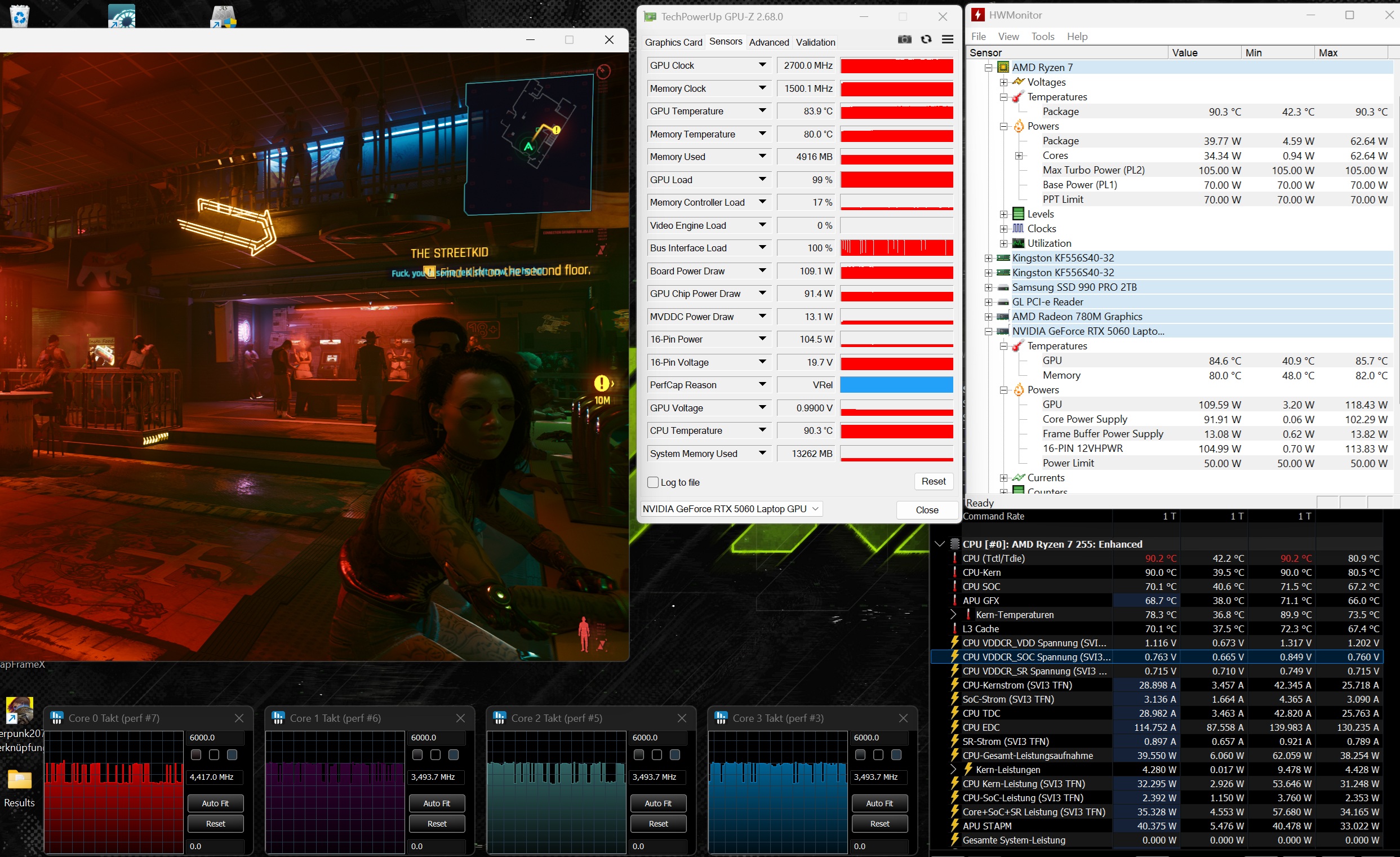Screen dimensions: 1400x857
Task: Click the Core 0 Takt graph window icon
Action: point(57,718)
